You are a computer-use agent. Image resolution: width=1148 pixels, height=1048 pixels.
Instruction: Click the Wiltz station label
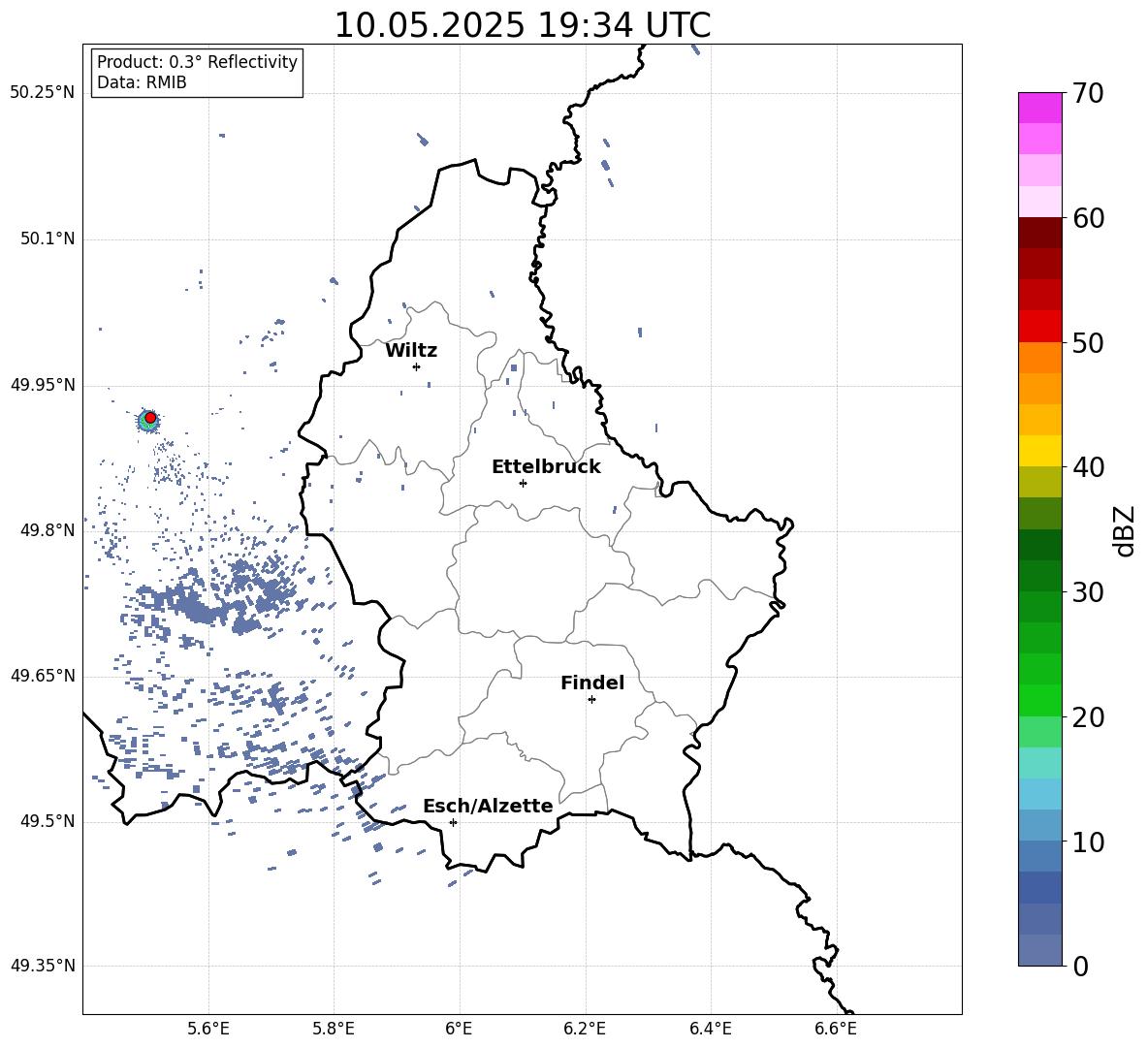(x=411, y=351)
